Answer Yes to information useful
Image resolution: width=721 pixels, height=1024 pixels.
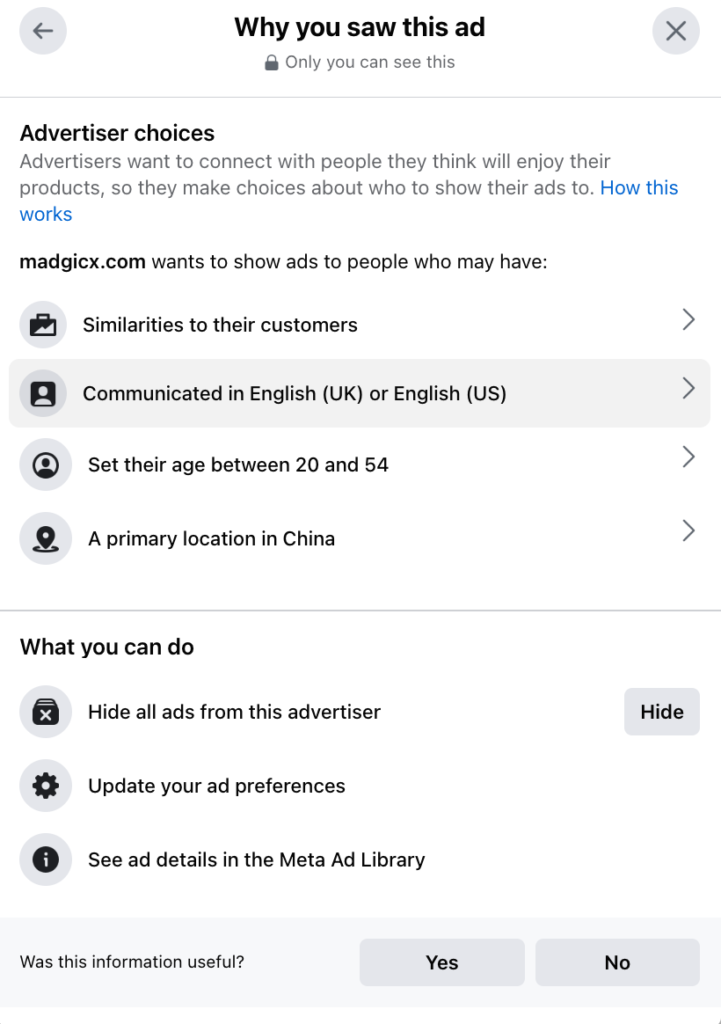point(442,963)
